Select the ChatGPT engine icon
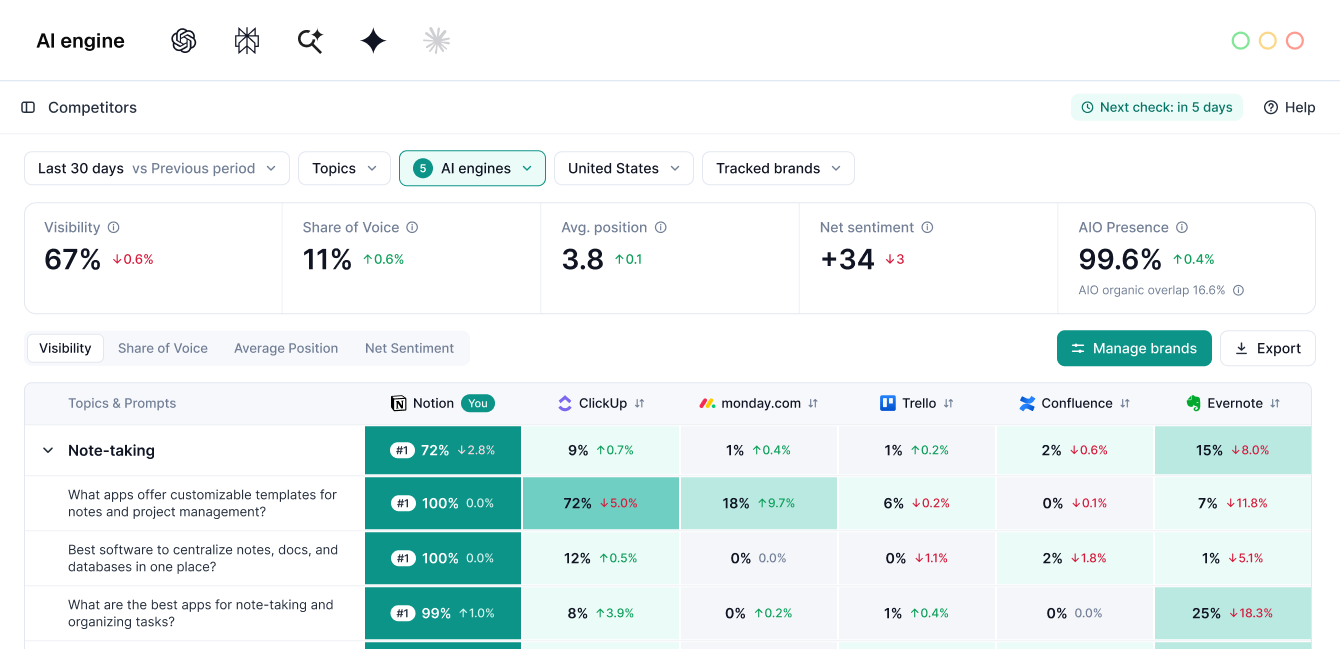The width and height of the screenshot is (1340, 649). [x=184, y=41]
